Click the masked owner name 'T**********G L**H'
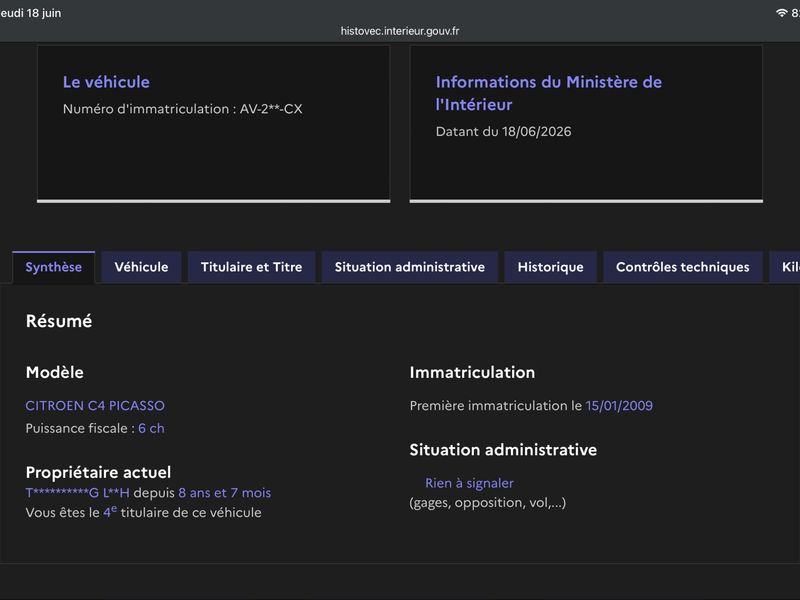This screenshot has height=600, width=800. (x=78, y=493)
